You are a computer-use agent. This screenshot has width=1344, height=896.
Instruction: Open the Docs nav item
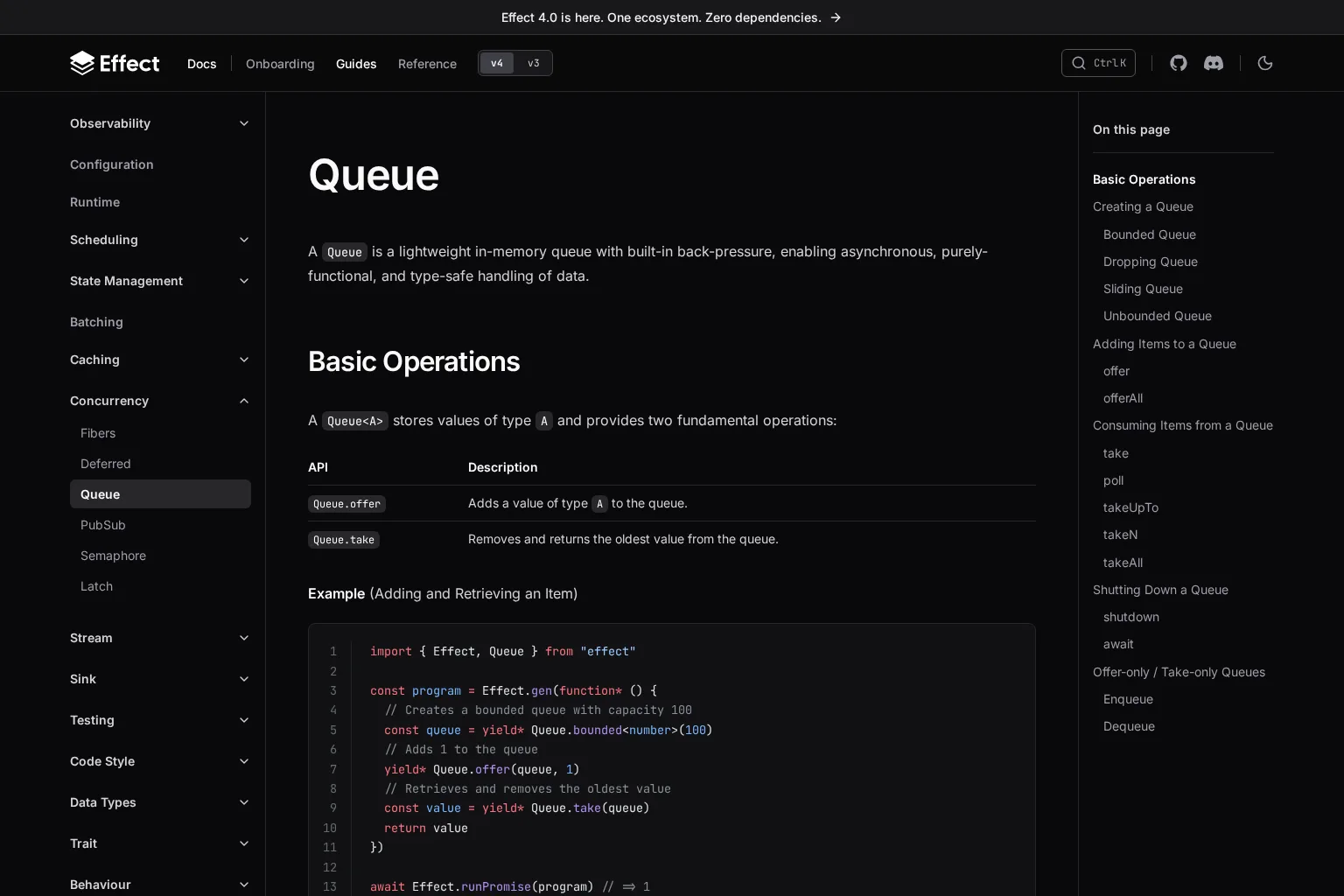coord(201,64)
